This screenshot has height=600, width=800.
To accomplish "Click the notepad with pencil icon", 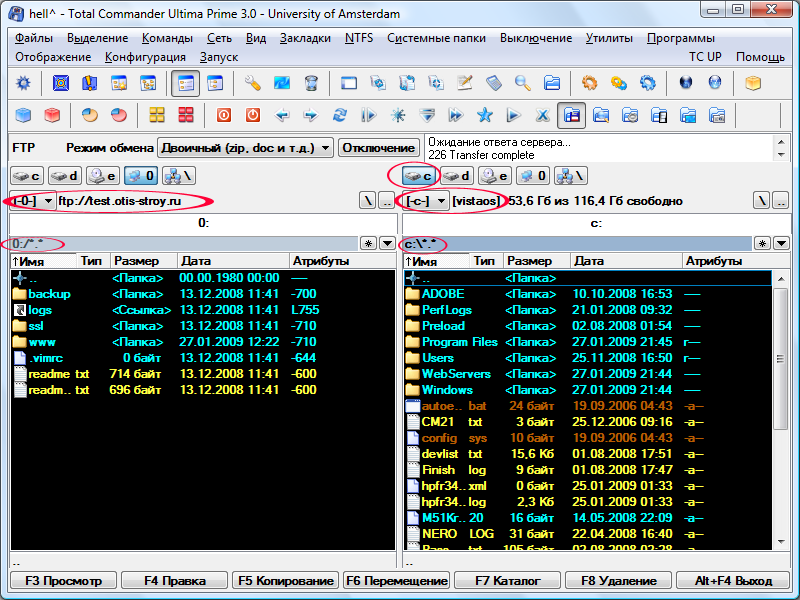I will pos(464,83).
